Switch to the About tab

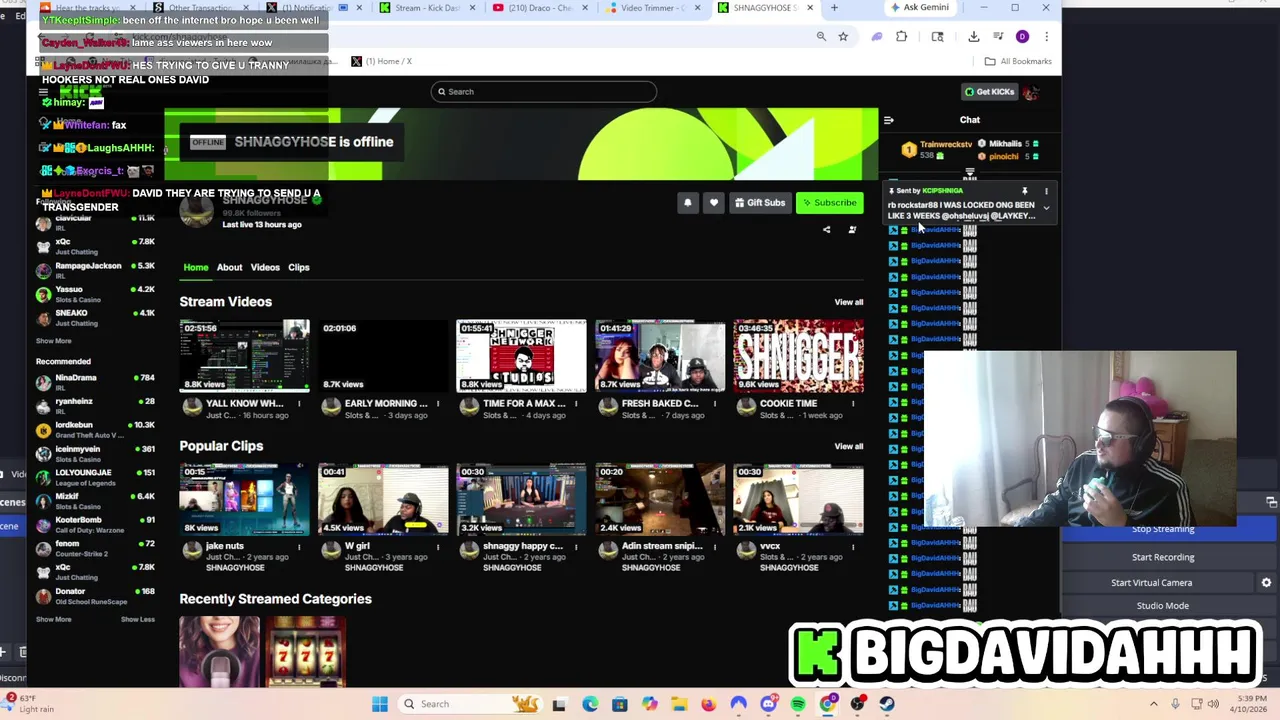coord(229,268)
